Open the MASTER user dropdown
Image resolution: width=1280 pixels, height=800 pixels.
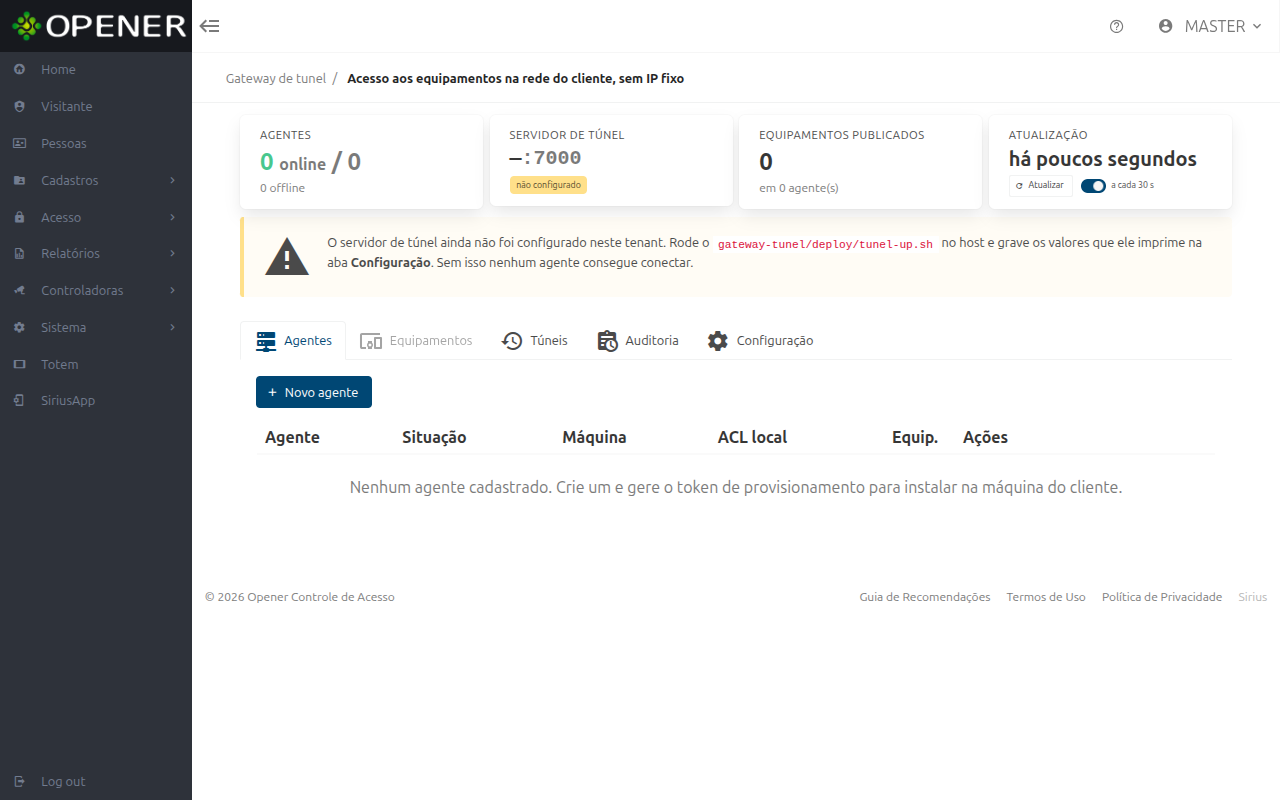click(1210, 26)
